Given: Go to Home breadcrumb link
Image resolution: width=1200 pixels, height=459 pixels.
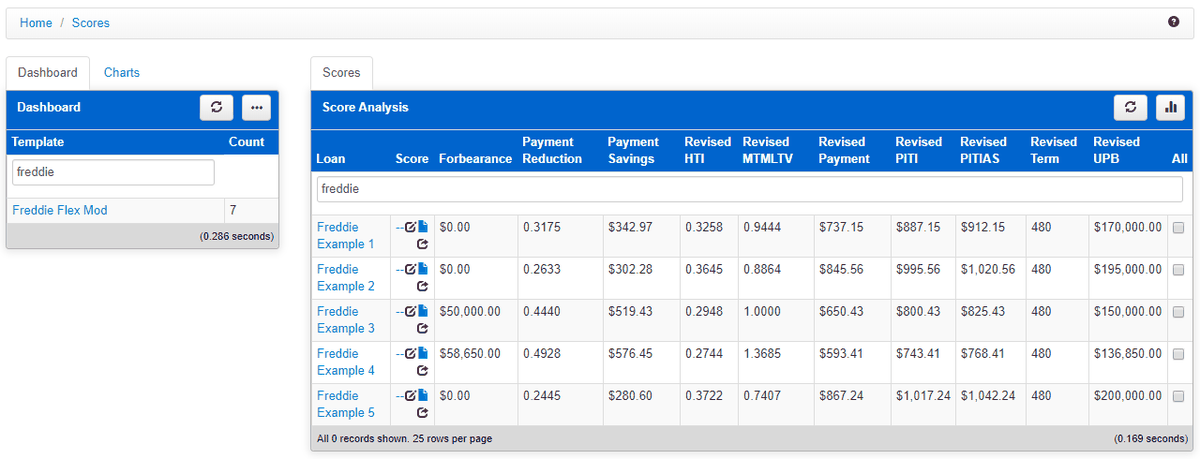Looking at the screenshot, I should 35,22.
